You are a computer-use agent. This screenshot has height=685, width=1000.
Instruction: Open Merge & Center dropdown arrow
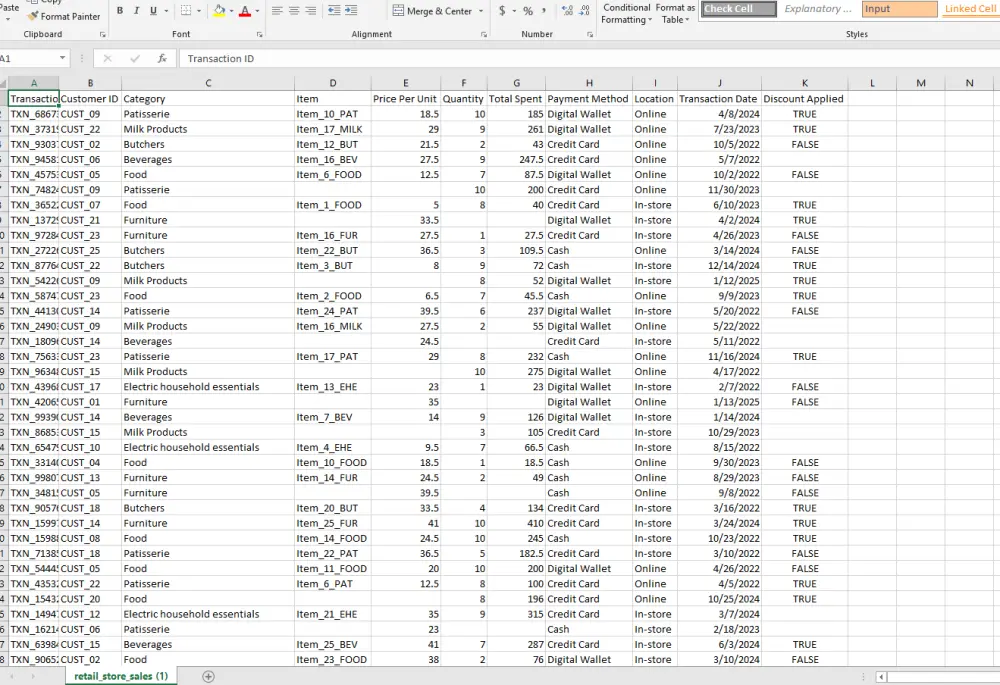point(481,11)
